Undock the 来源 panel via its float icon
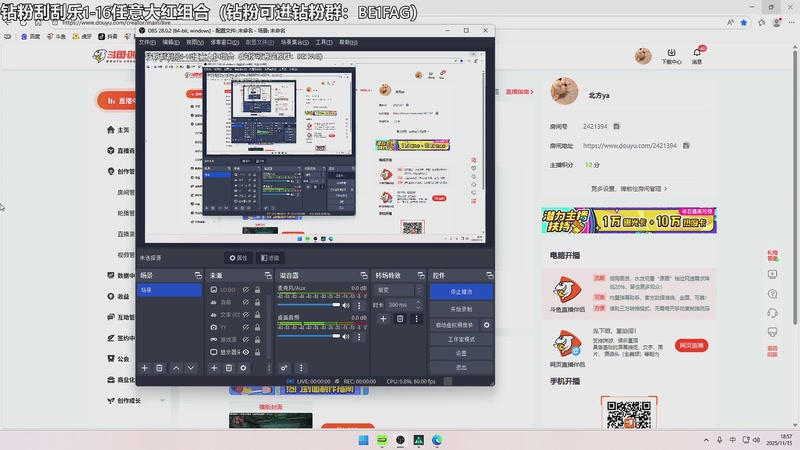 point(268,275)
